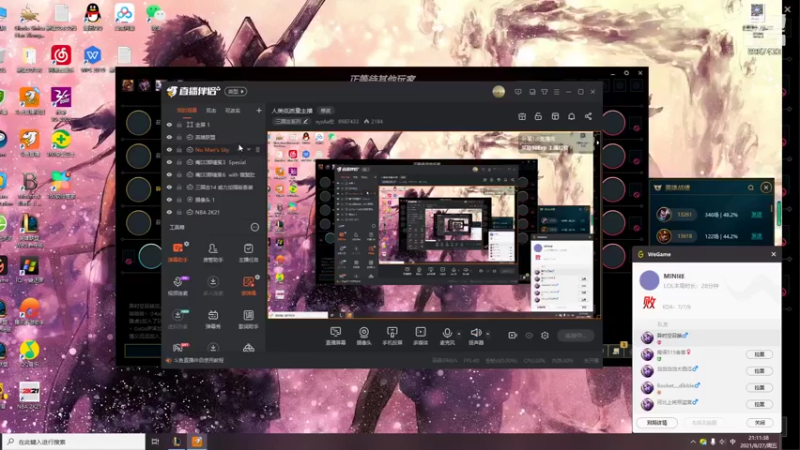
Task: Click the expand arrow on the preview's right edge
Action: 597,143
